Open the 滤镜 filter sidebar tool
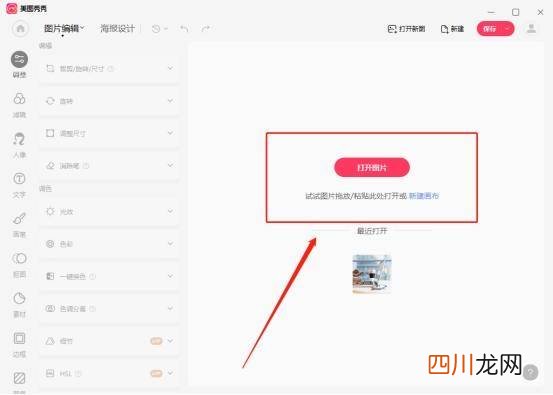Screen dimensions: 553x395 (19, 105)
